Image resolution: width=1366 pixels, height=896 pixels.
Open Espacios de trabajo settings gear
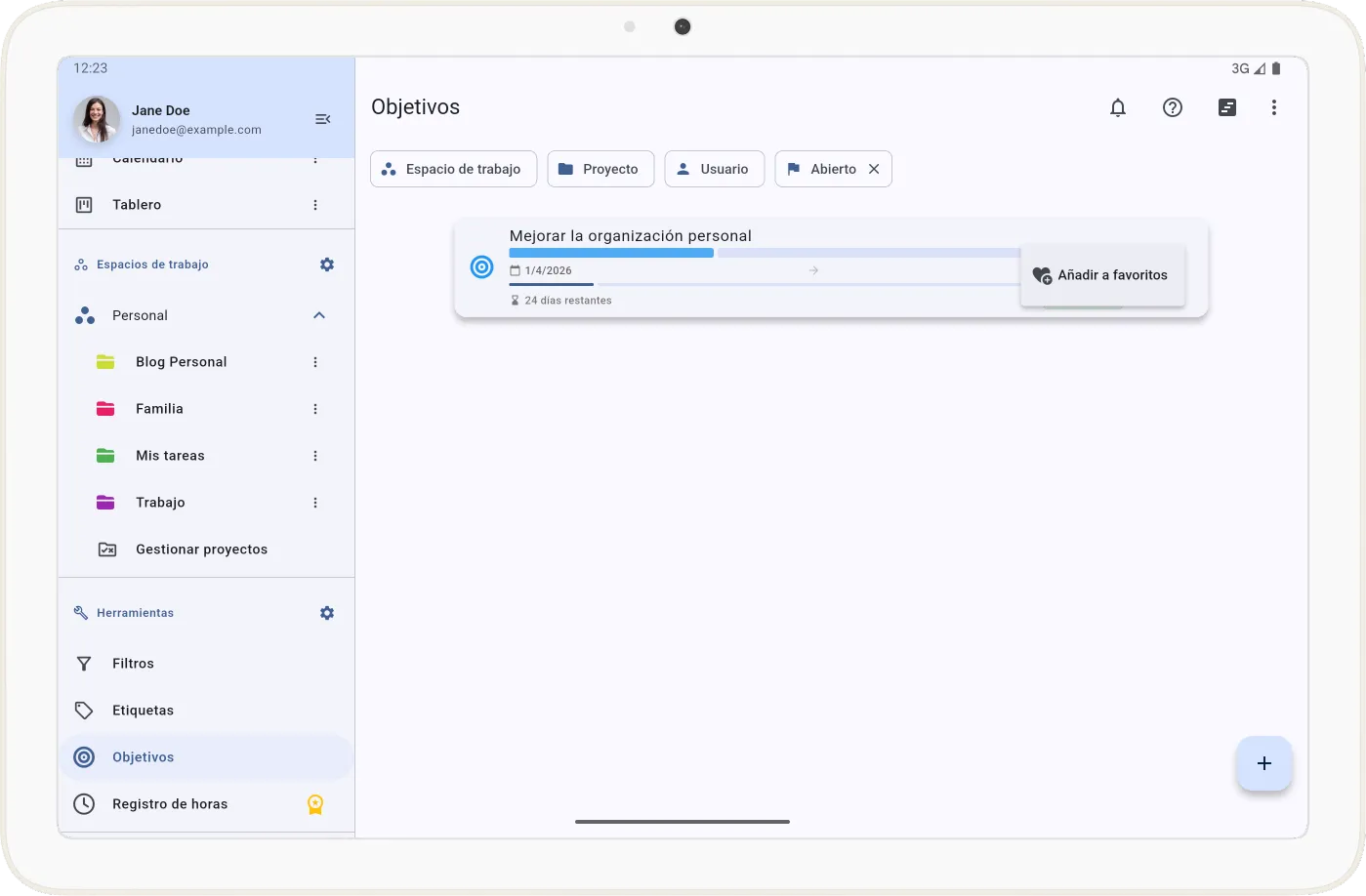(x=327, y=265)
